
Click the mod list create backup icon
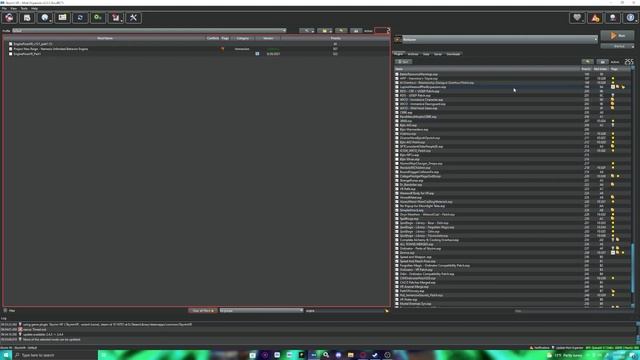[356, 31]
